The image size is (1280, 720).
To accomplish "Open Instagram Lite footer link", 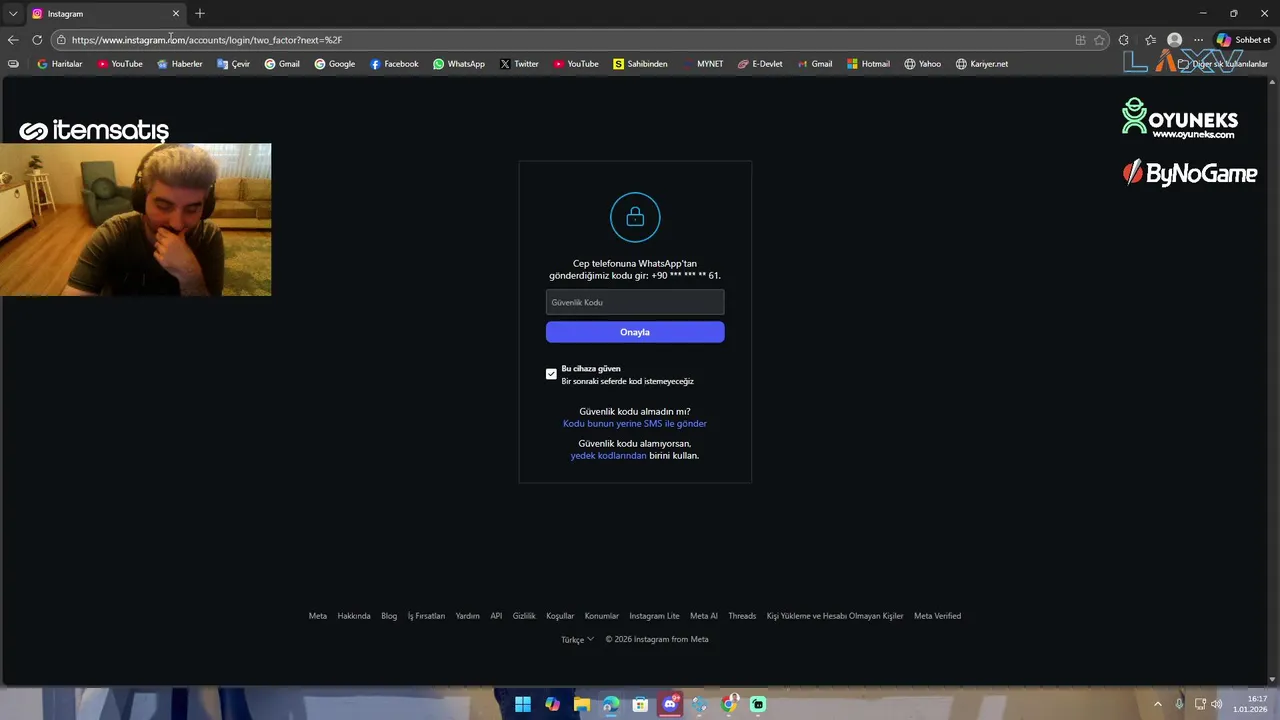I will point(654,616).
